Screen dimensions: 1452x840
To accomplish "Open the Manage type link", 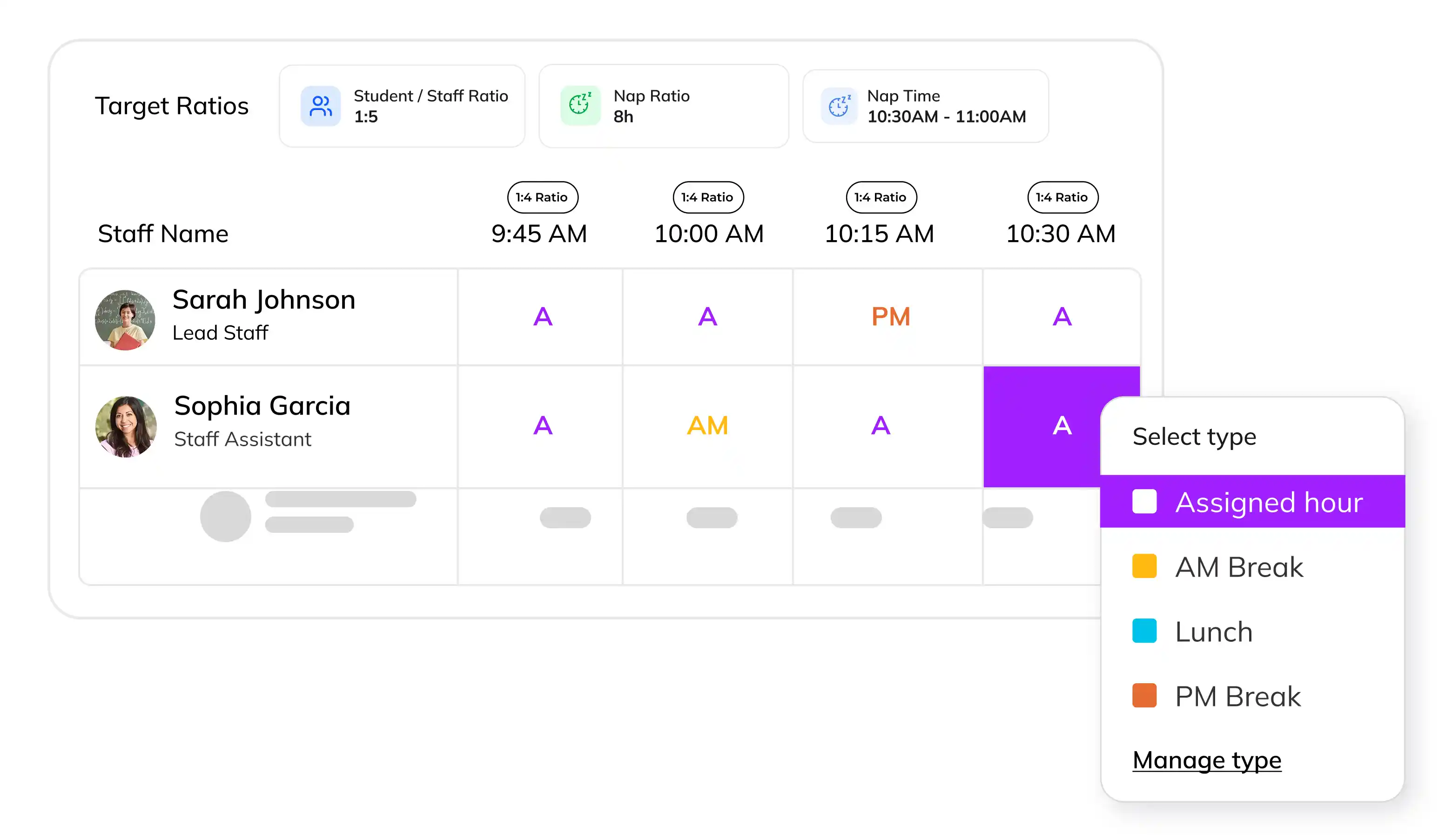I will [1207, 760].
